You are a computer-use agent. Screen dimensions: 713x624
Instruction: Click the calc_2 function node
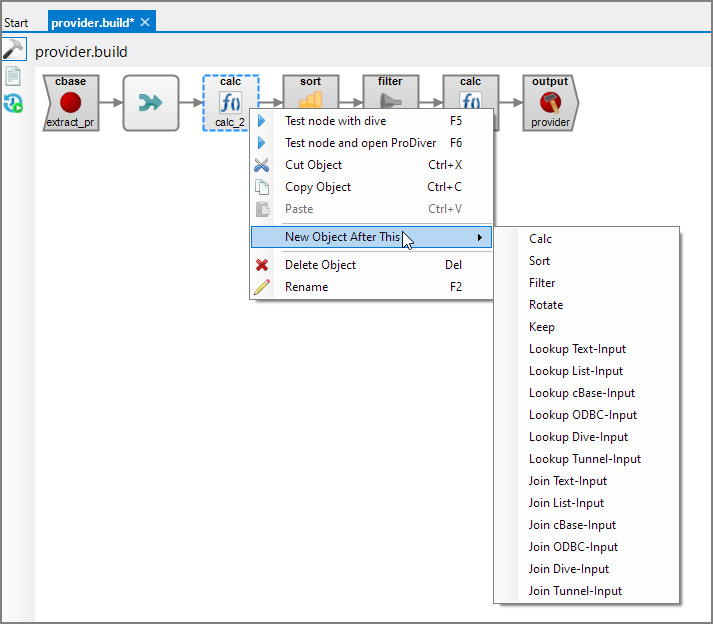[x=230, y=102]
